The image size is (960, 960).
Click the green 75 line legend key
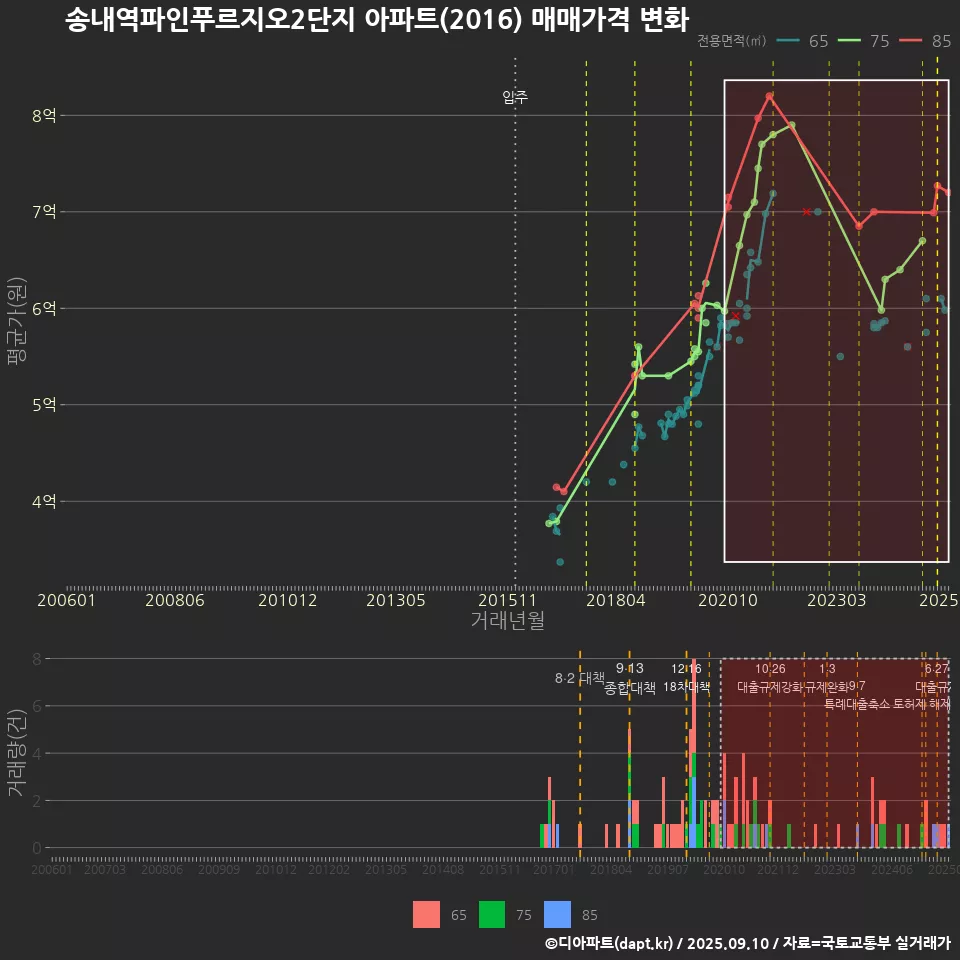point(850,41)
